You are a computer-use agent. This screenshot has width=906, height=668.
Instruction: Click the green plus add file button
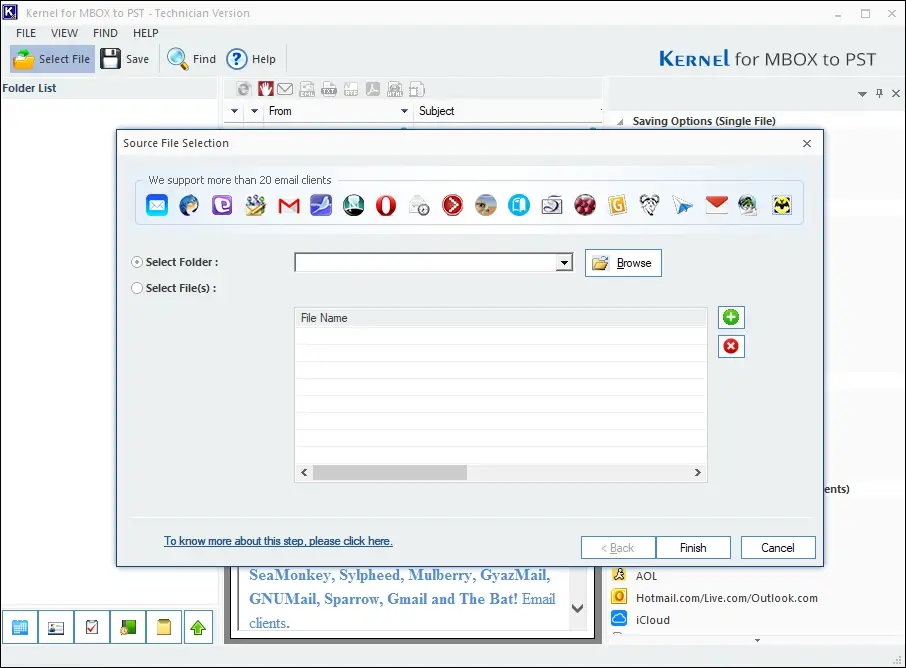click(731, 317)
